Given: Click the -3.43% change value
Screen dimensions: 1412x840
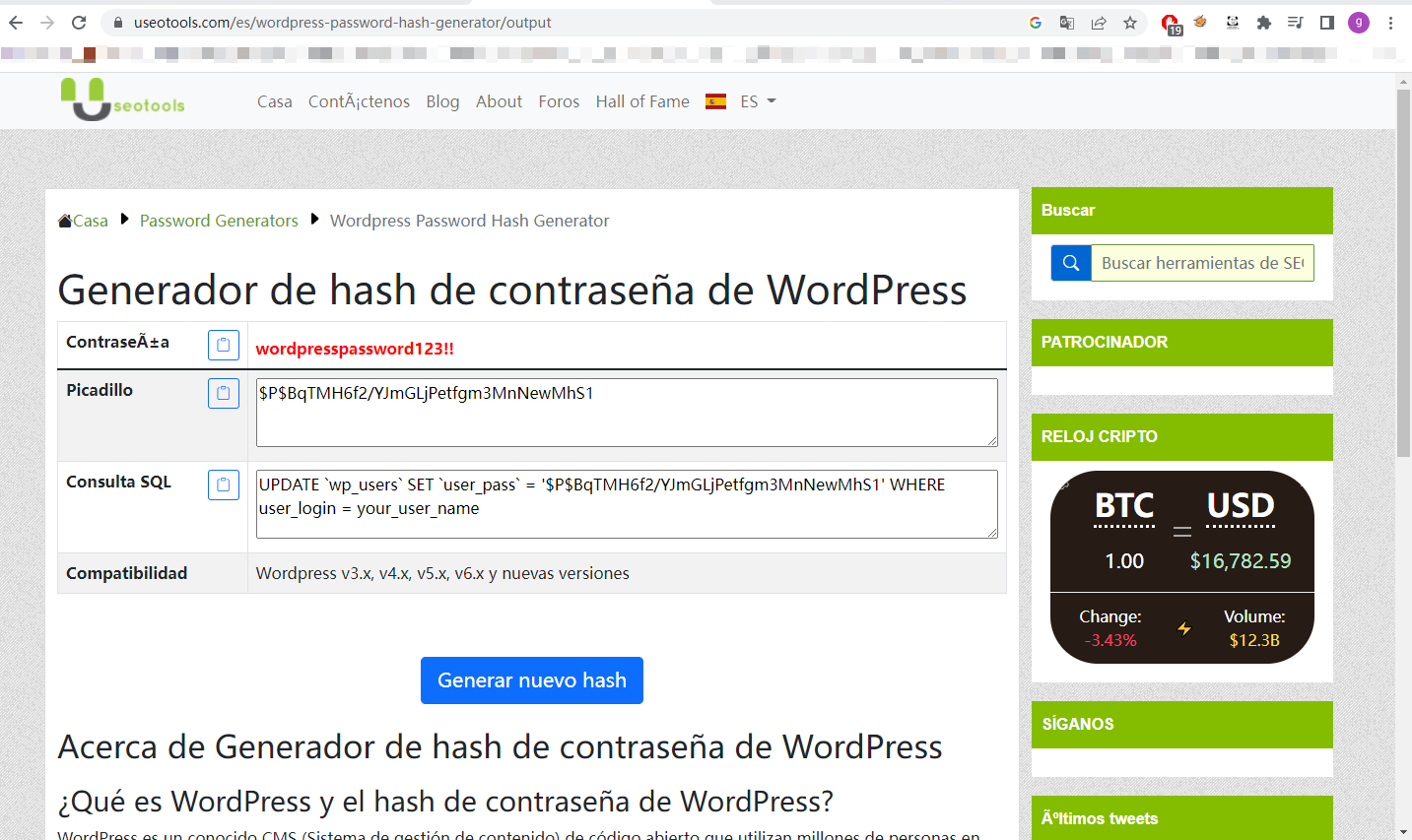Looking at the screenshot, I should point(1110,640).
